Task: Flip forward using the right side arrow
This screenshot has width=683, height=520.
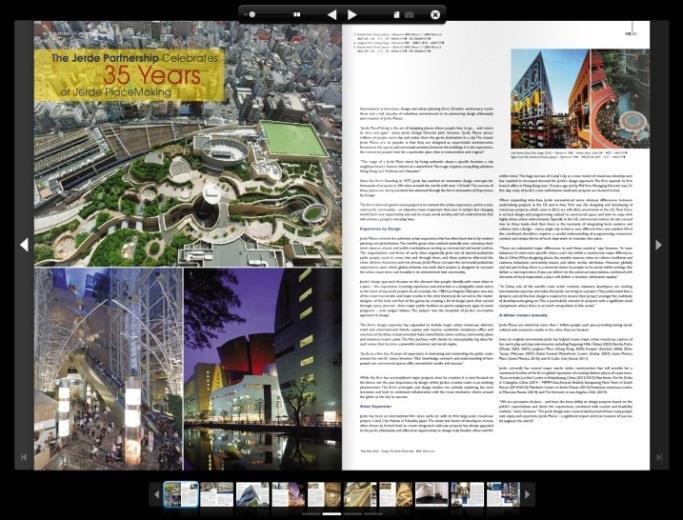Action: [659, 245]
